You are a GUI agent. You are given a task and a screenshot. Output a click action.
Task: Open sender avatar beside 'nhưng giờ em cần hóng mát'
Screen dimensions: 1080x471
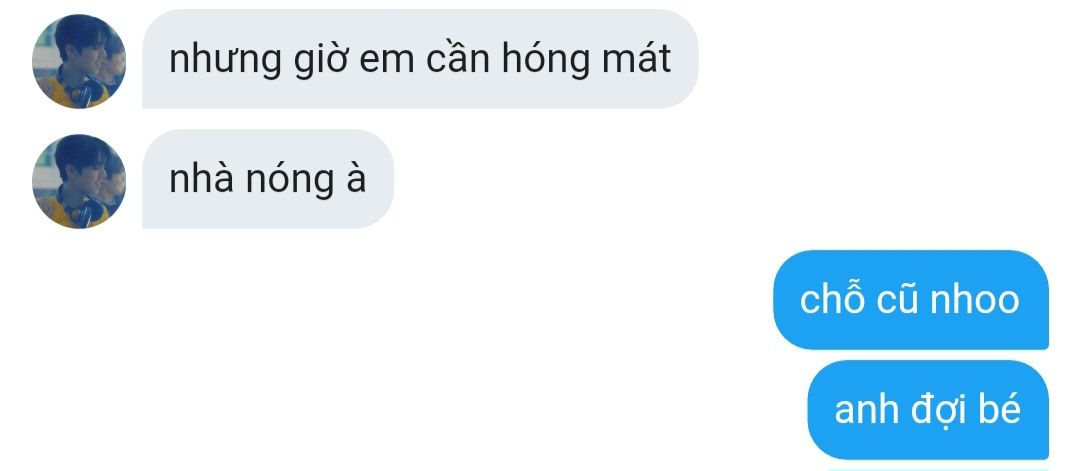click(x=79, y=61)
